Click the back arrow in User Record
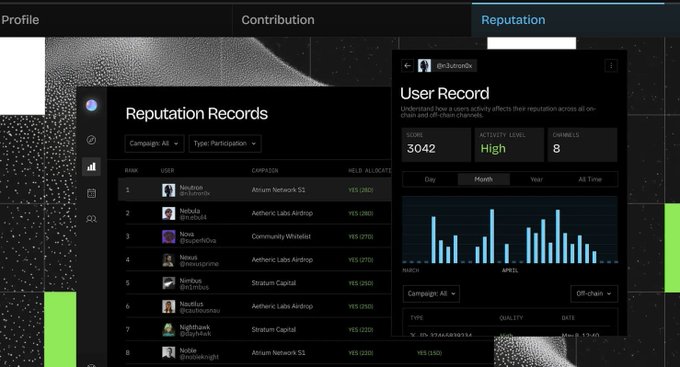This screenshot has width=680, height=367. point(407,66)
